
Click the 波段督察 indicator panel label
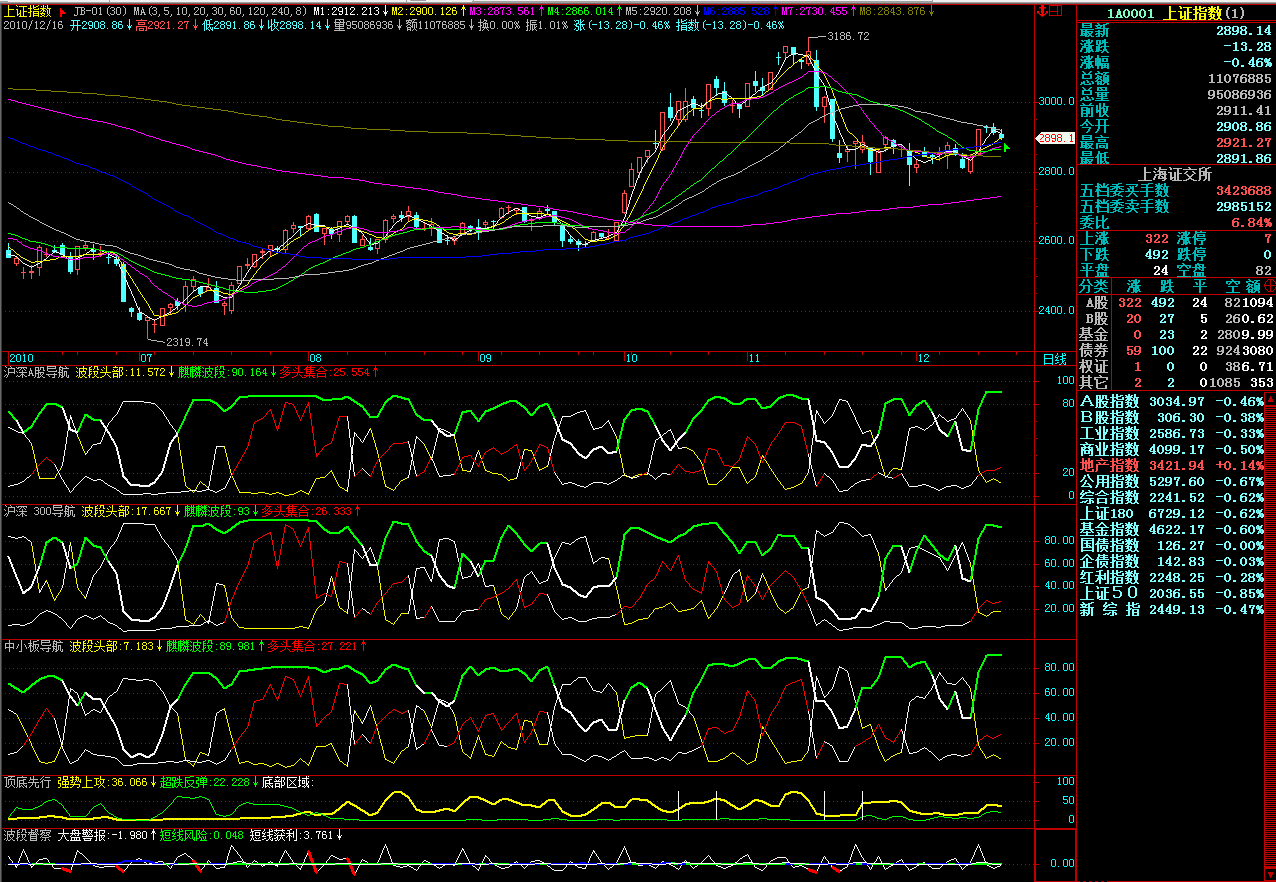[x=28, y=834]
